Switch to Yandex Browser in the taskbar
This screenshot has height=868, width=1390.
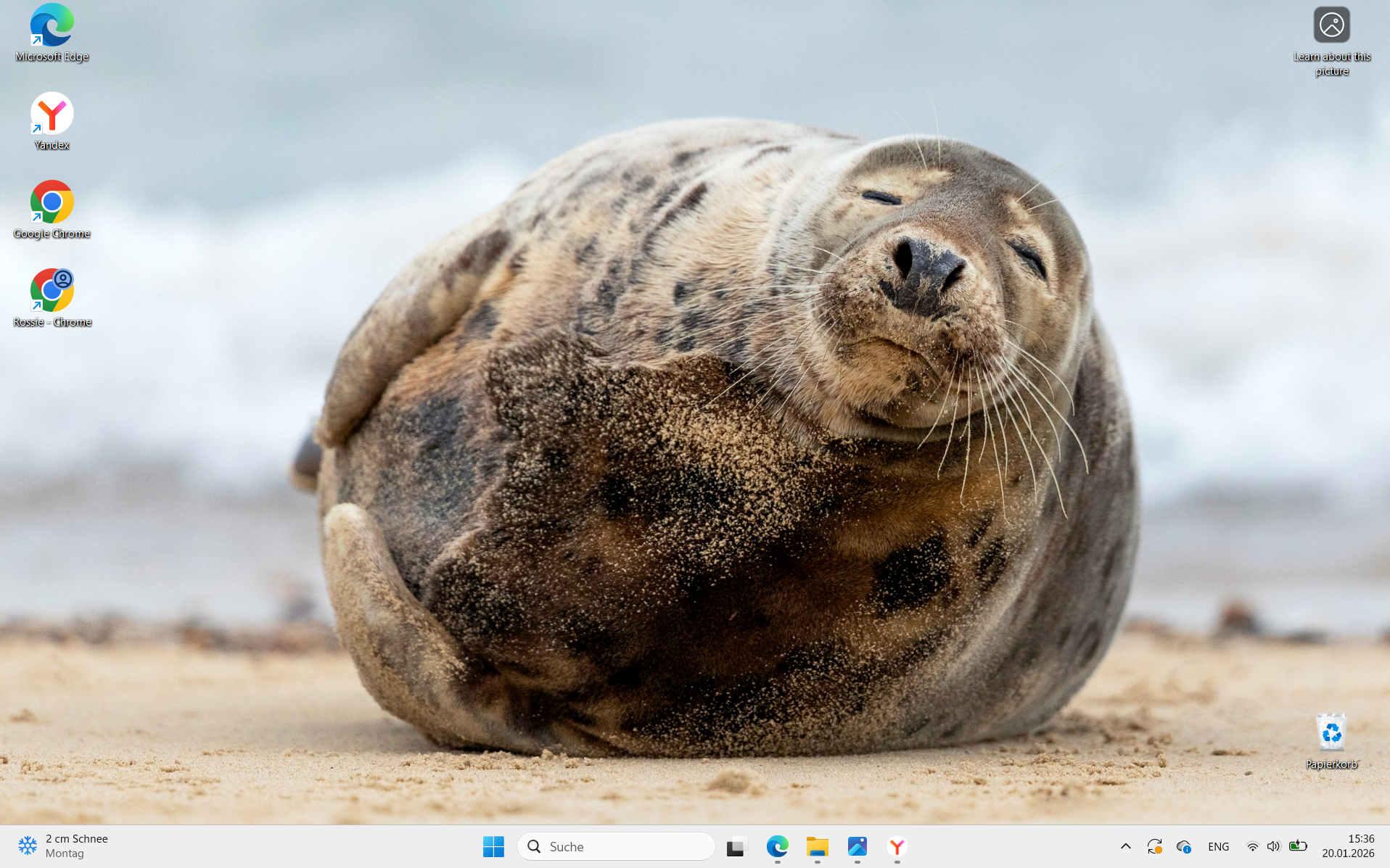[897, 846]
